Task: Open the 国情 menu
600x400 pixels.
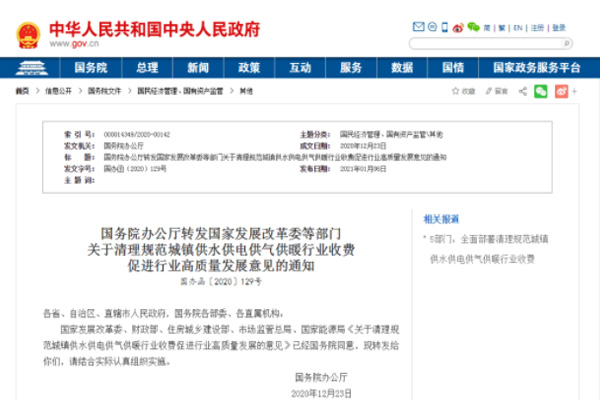Action: [453, 68]
